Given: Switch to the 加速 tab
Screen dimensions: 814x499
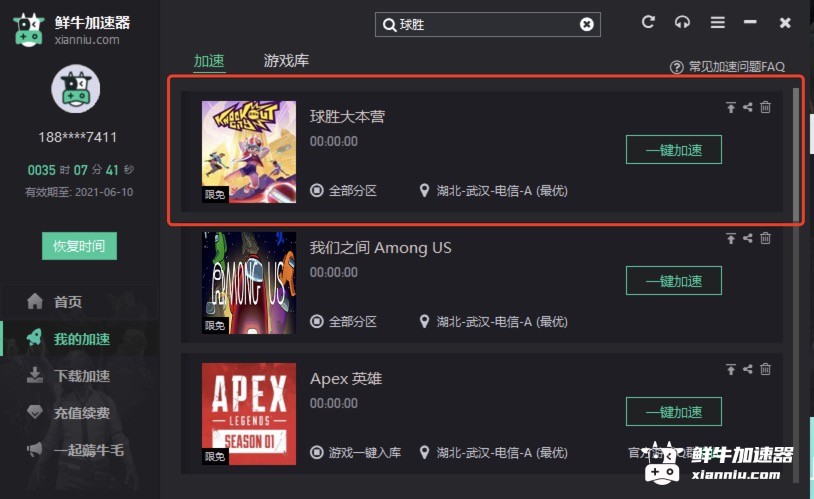Looking at the screenshot, I should click(209, 61).
